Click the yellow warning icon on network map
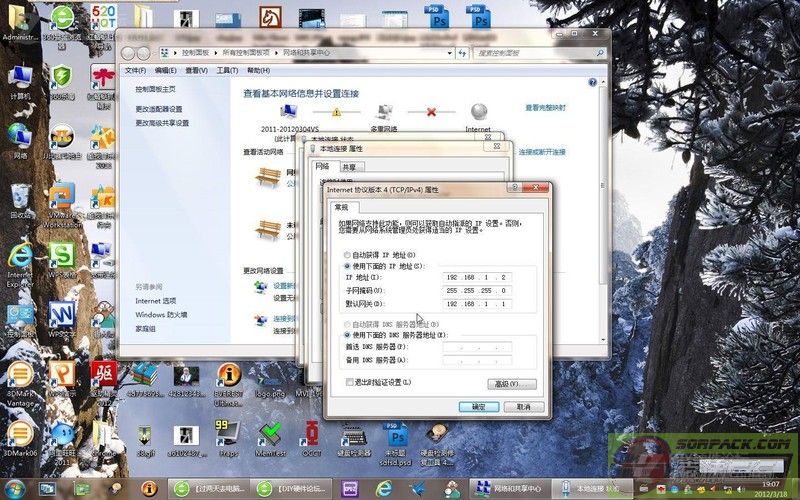The width and height of the screenshot is (800, 500). point(336,112)
